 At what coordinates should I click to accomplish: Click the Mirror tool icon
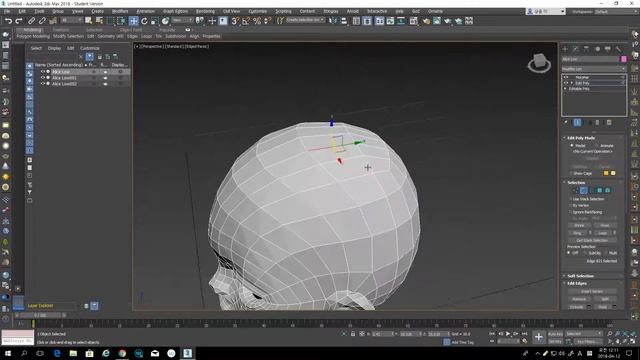333,21
